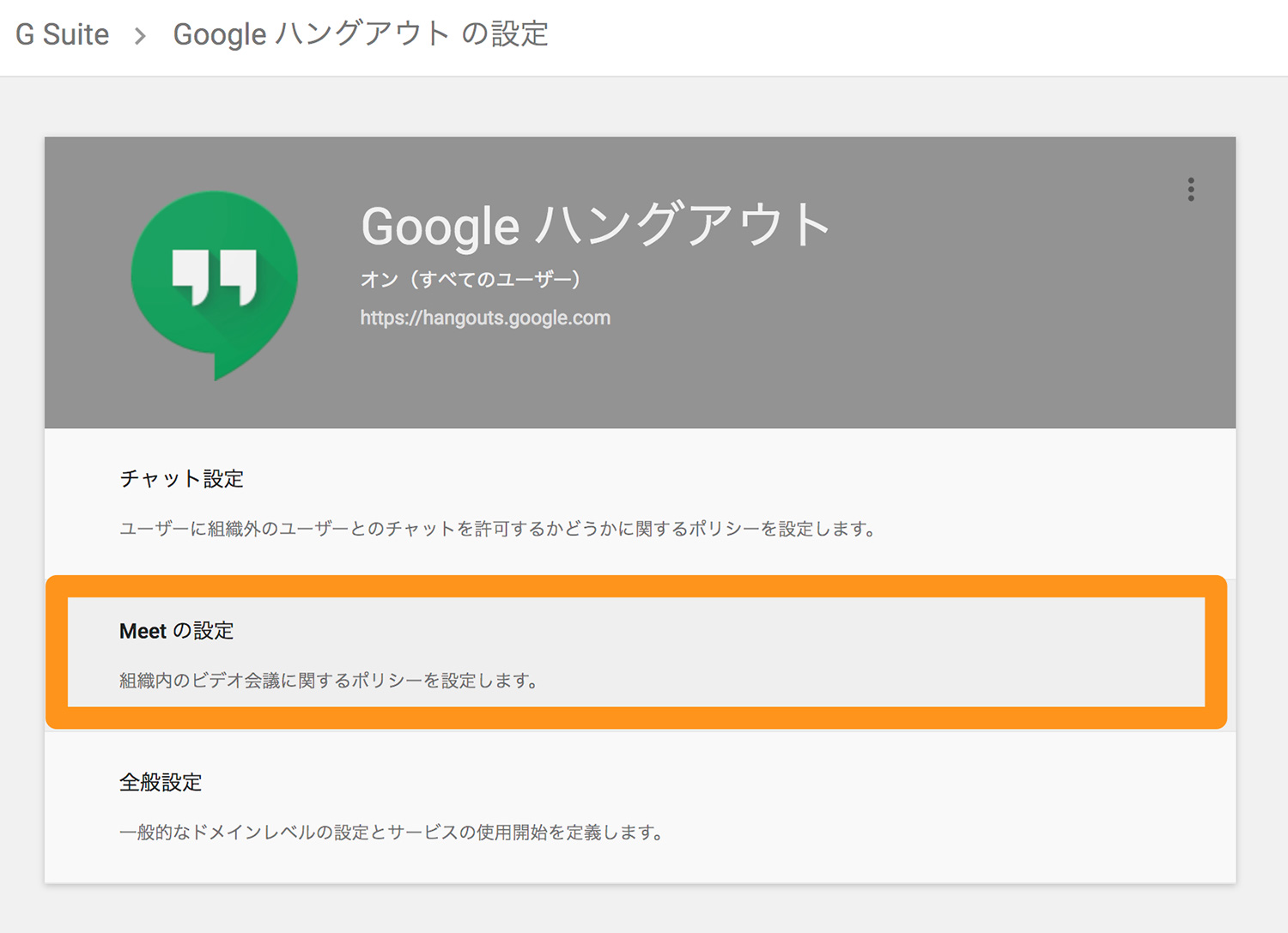Click the video meeting policy description text
This screenshot has height=933, width=1288.
pyautogui.click(x=329, y=681)
